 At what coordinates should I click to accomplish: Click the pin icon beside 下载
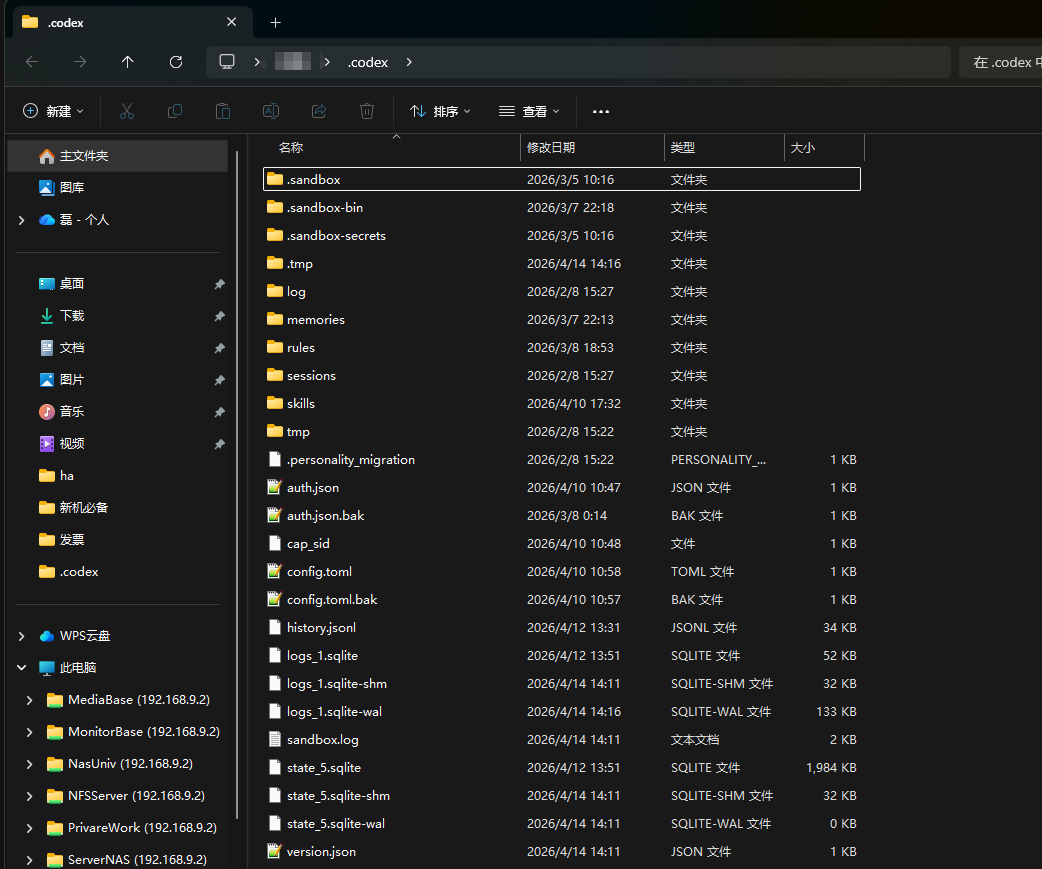[x=219, y=316]
